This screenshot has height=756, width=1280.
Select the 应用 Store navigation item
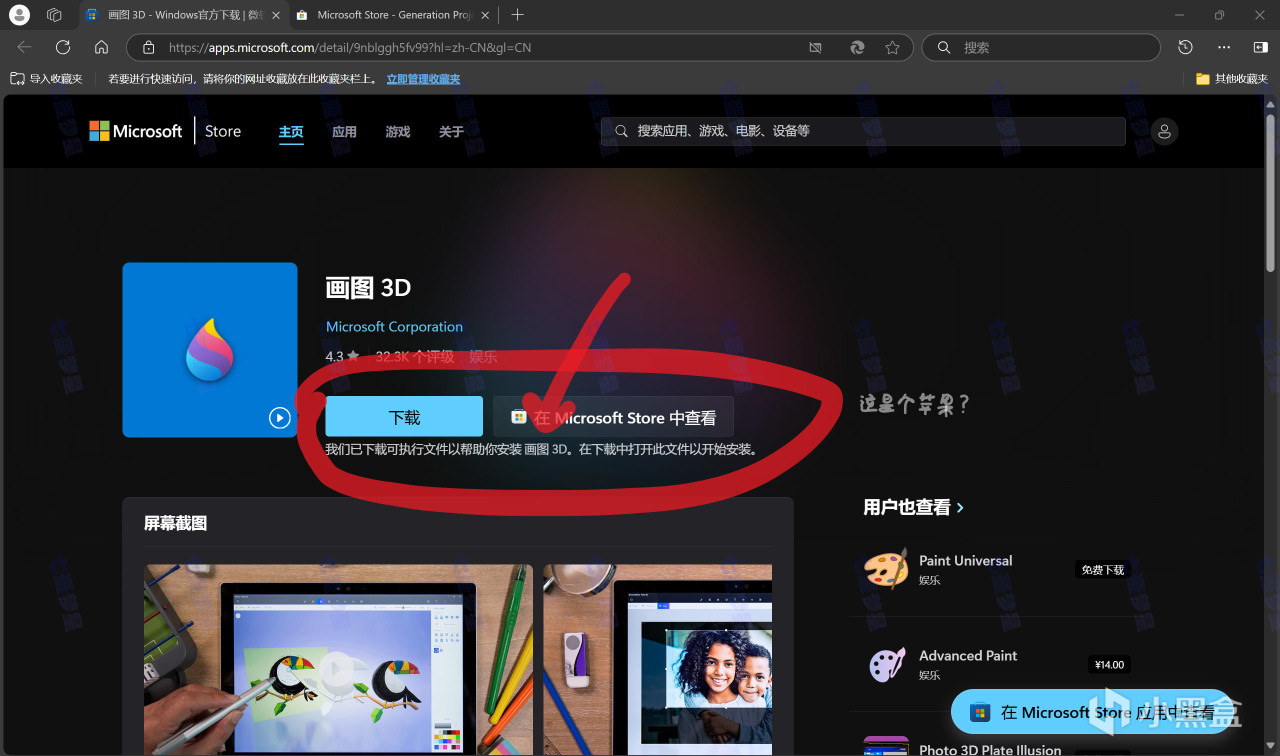[x=344, y=131]
